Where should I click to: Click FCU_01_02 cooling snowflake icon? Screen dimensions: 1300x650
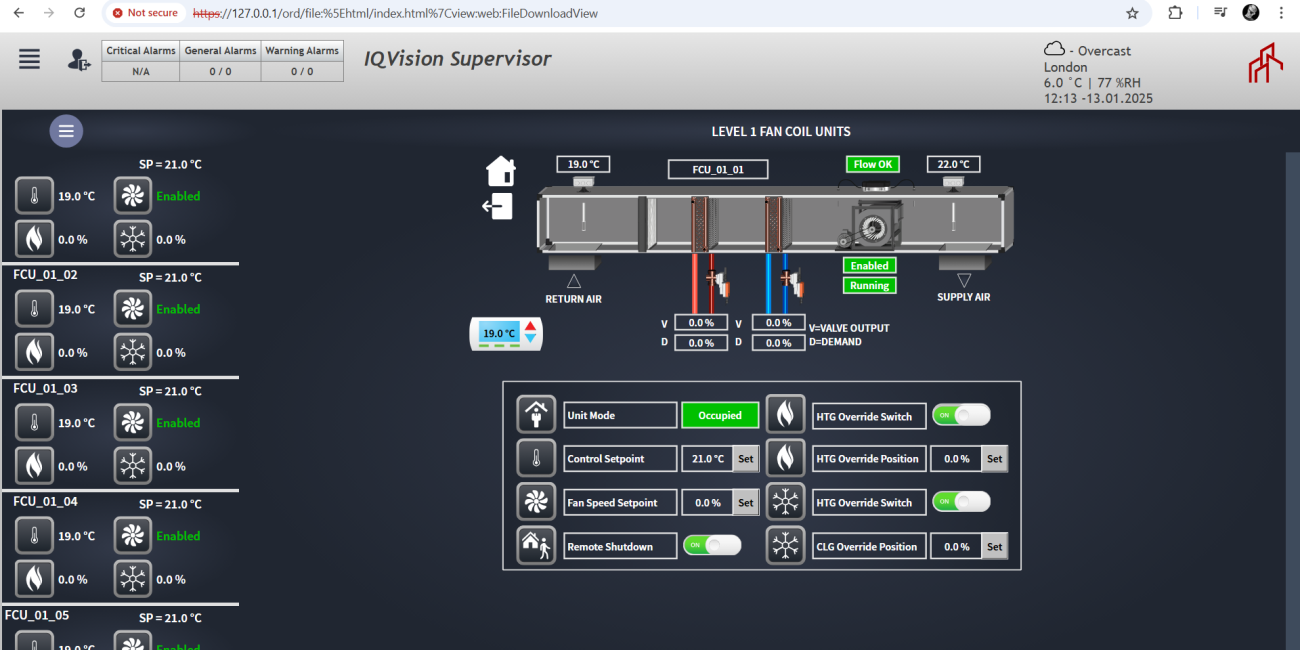coord(133,352)
